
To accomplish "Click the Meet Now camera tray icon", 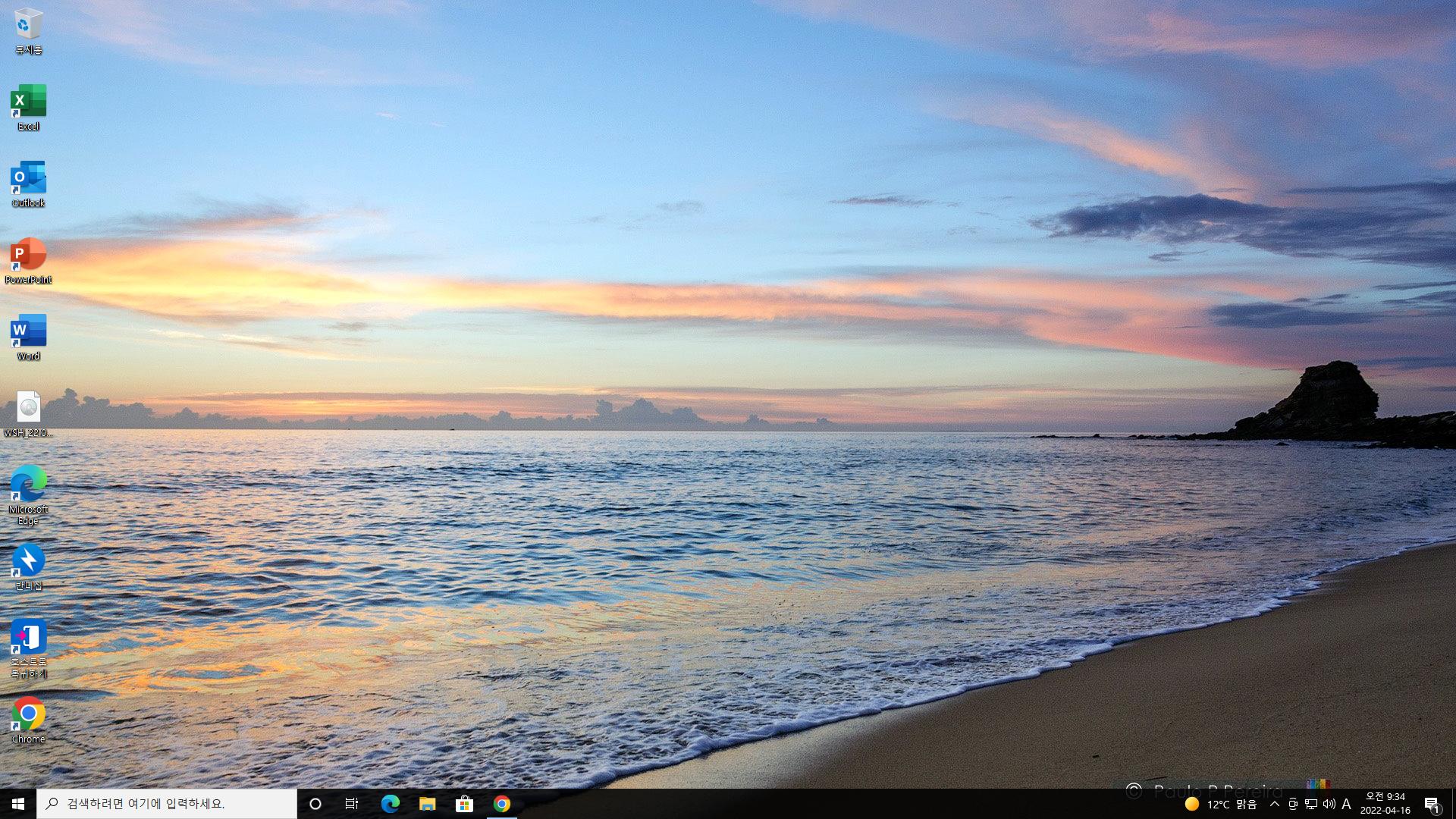I will [x=1293, y=804].
